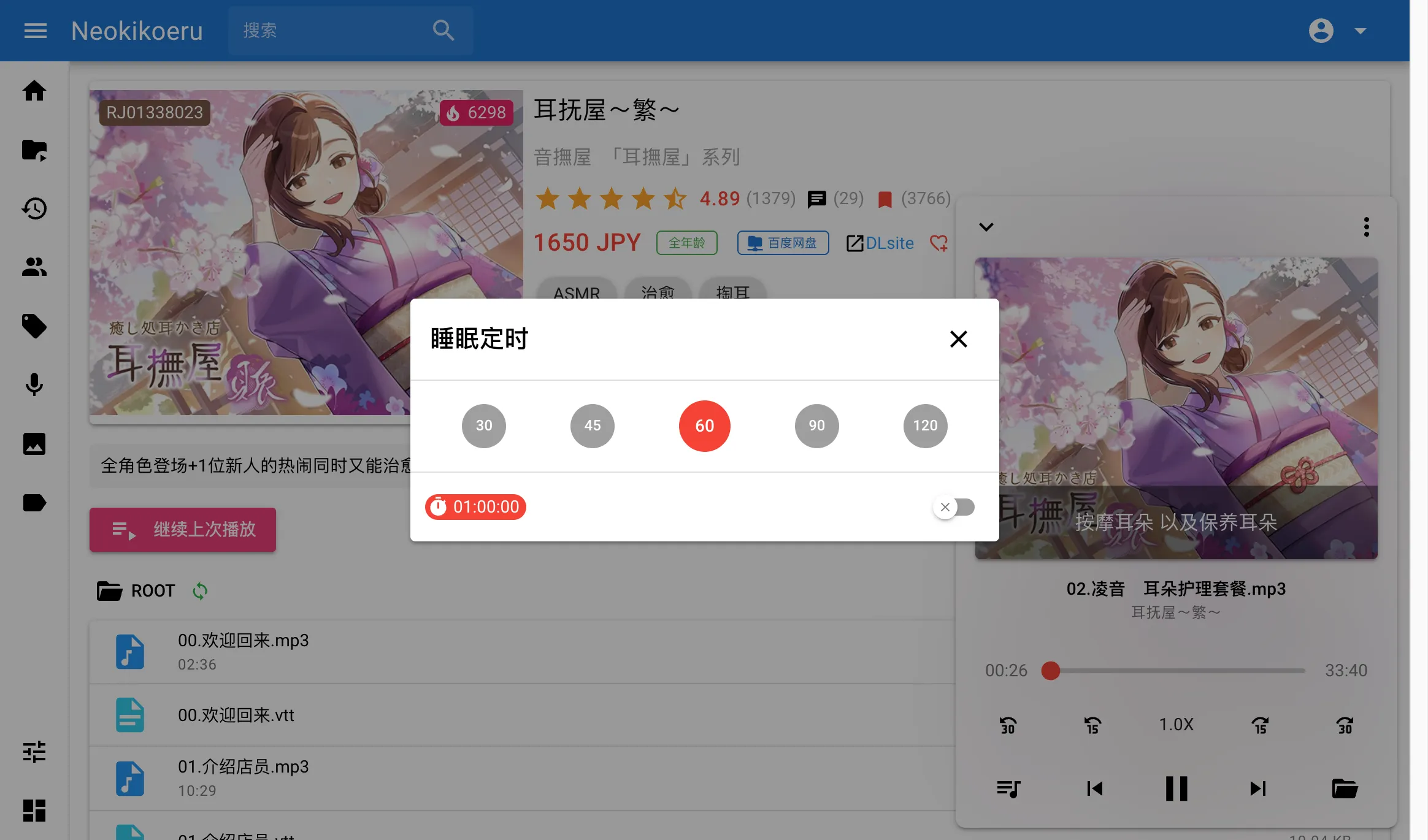Select the 30 minute sleep timer option
This screenshot has width=1428, height=840.
coord(484,426)
